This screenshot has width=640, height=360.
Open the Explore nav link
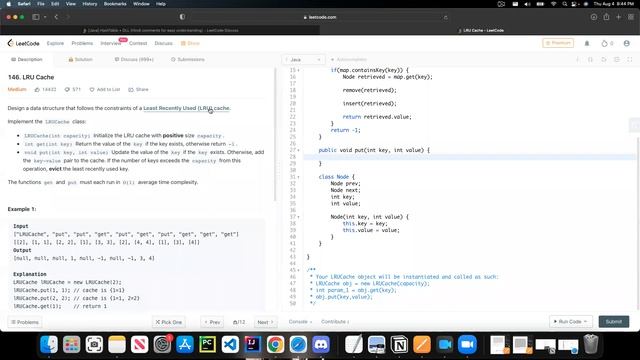(55, 43)
